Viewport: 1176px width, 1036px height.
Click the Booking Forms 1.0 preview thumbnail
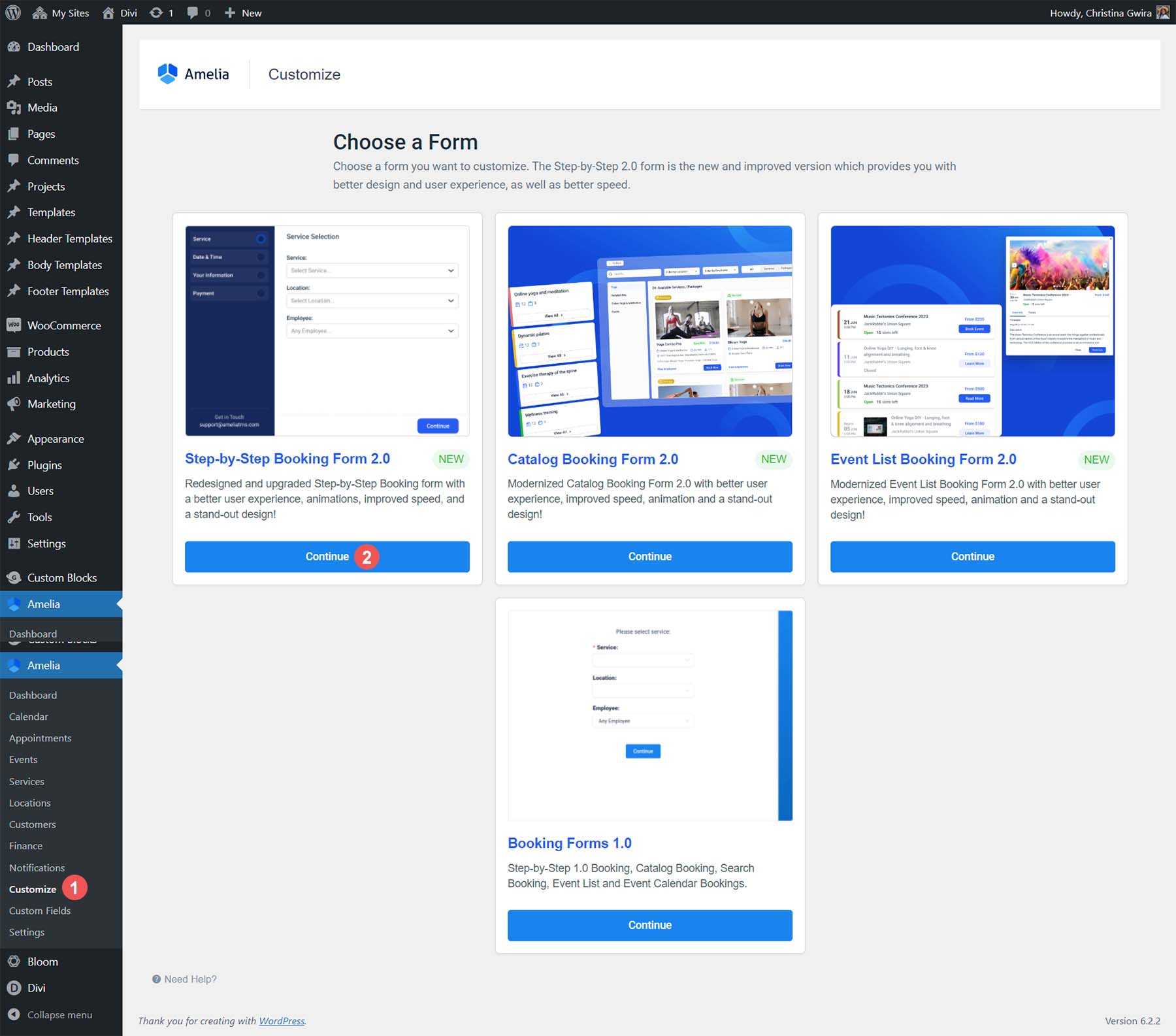coord(649,715)
